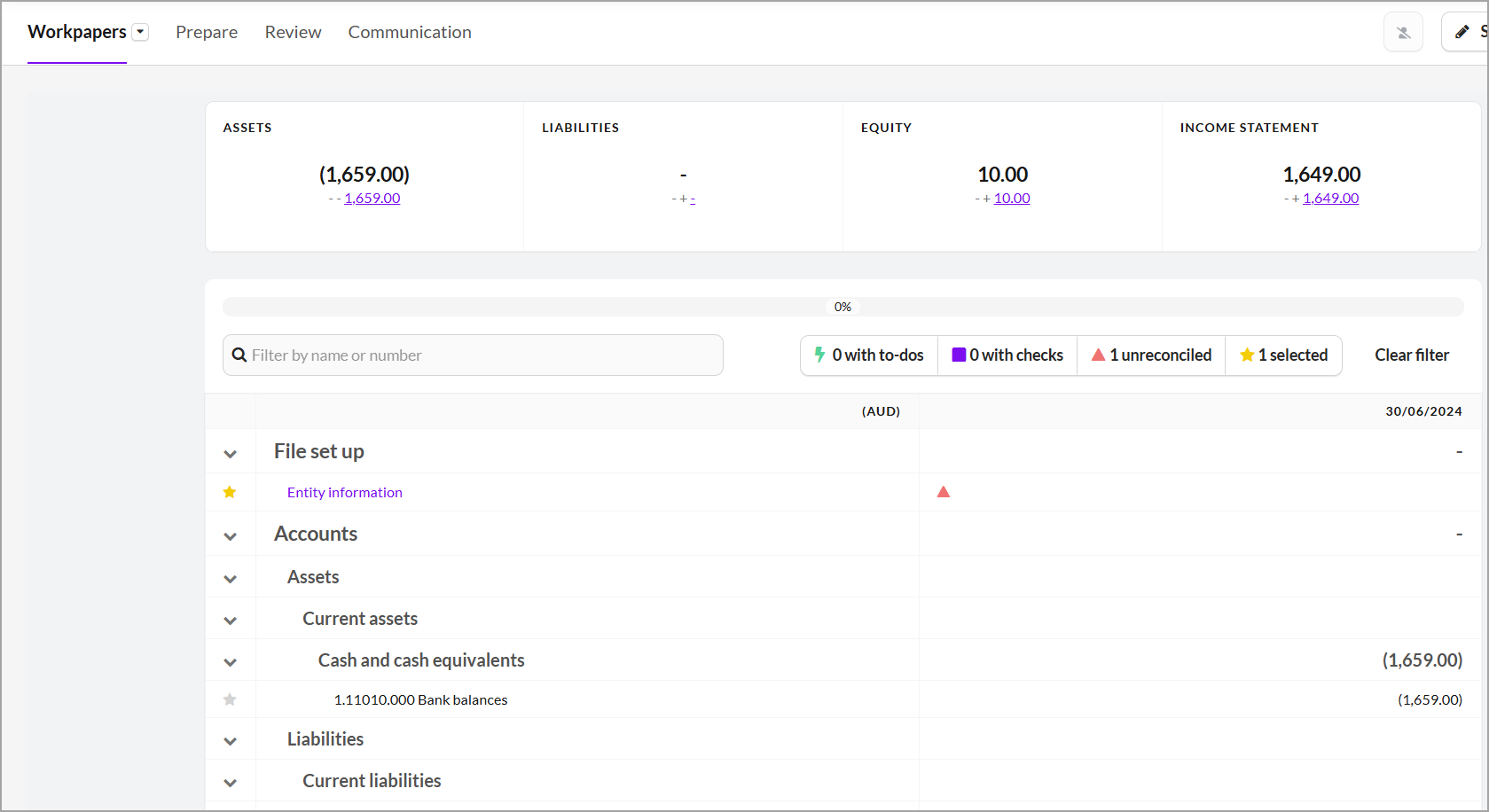The width and height of the screenshot is (1489, 812).
Task: Toggle the '1 selected' star filter
Action: pos(1283,355)
